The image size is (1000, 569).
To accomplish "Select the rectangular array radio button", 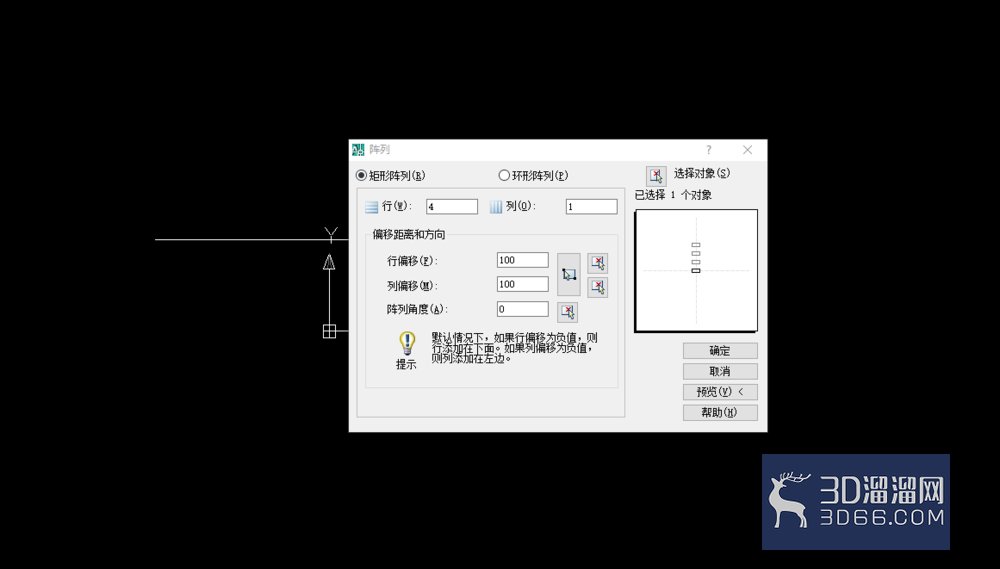I will (361, 175).
